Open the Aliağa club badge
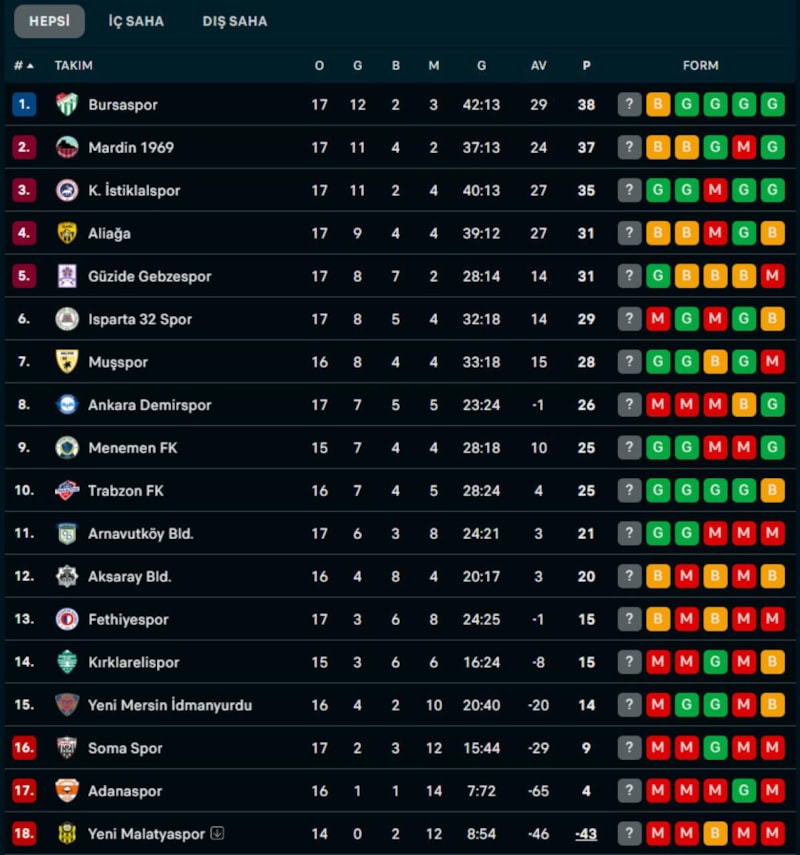The height and width of the screenshot is (855, 800). [67, 233]
